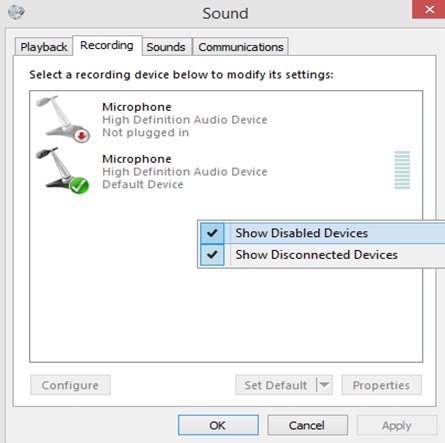Click the Microphone name of default device

pos(137,159)
